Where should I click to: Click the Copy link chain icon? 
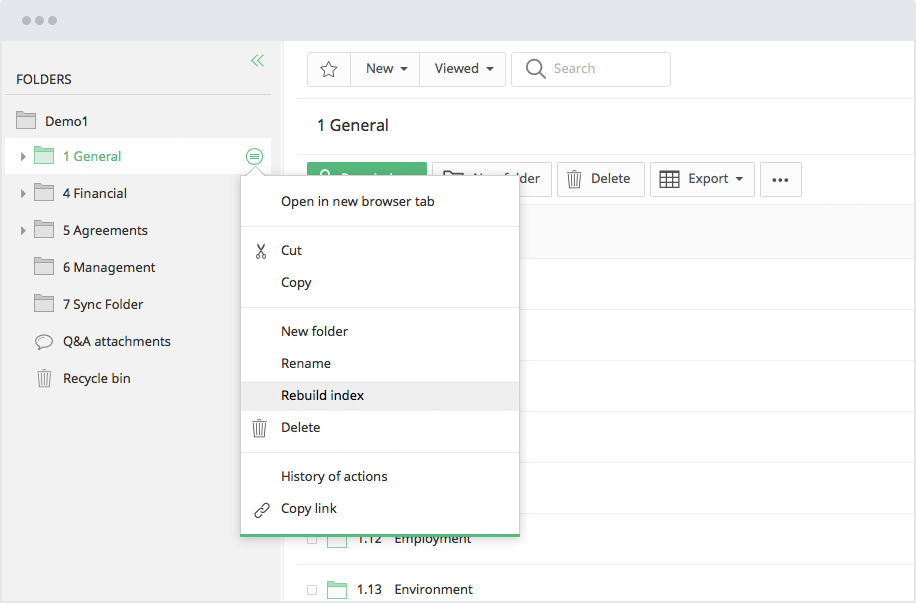tap(261, 508)
